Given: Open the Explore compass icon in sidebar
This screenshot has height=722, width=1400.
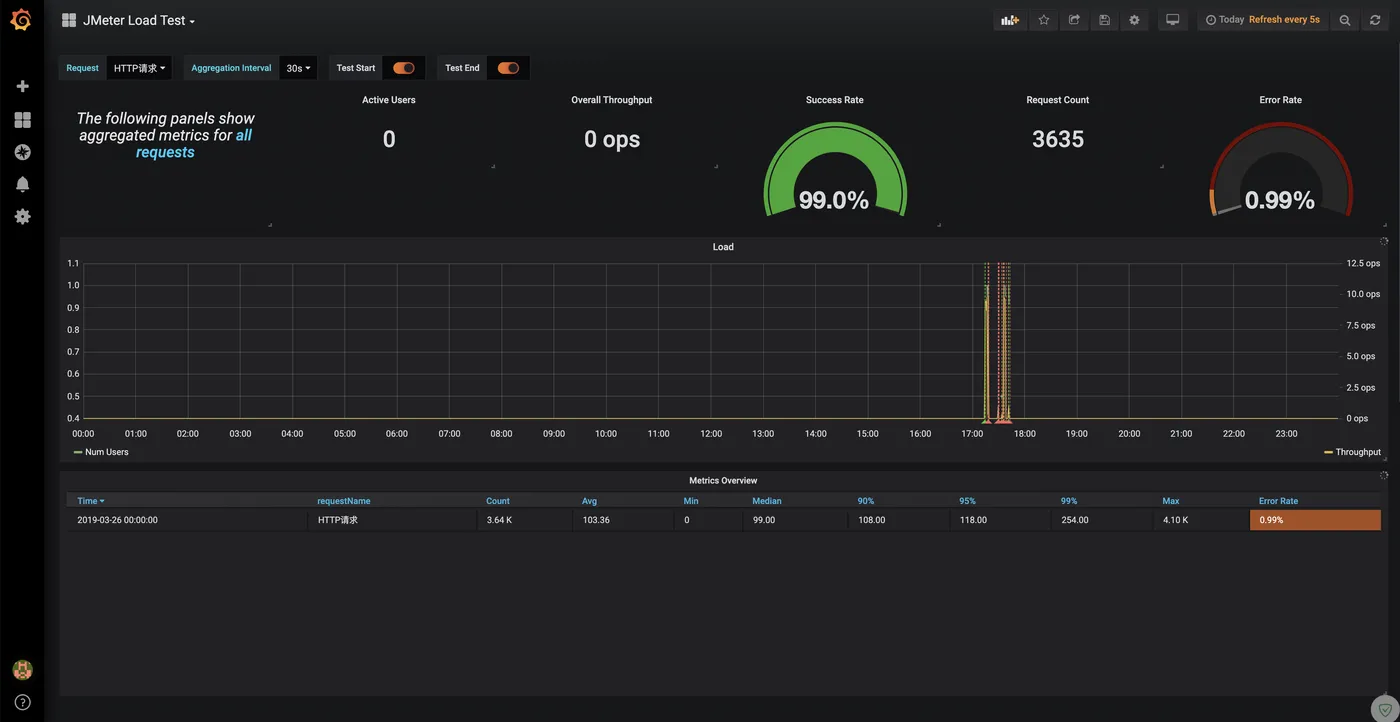Looking at the screenshot, I should [22, 152].
